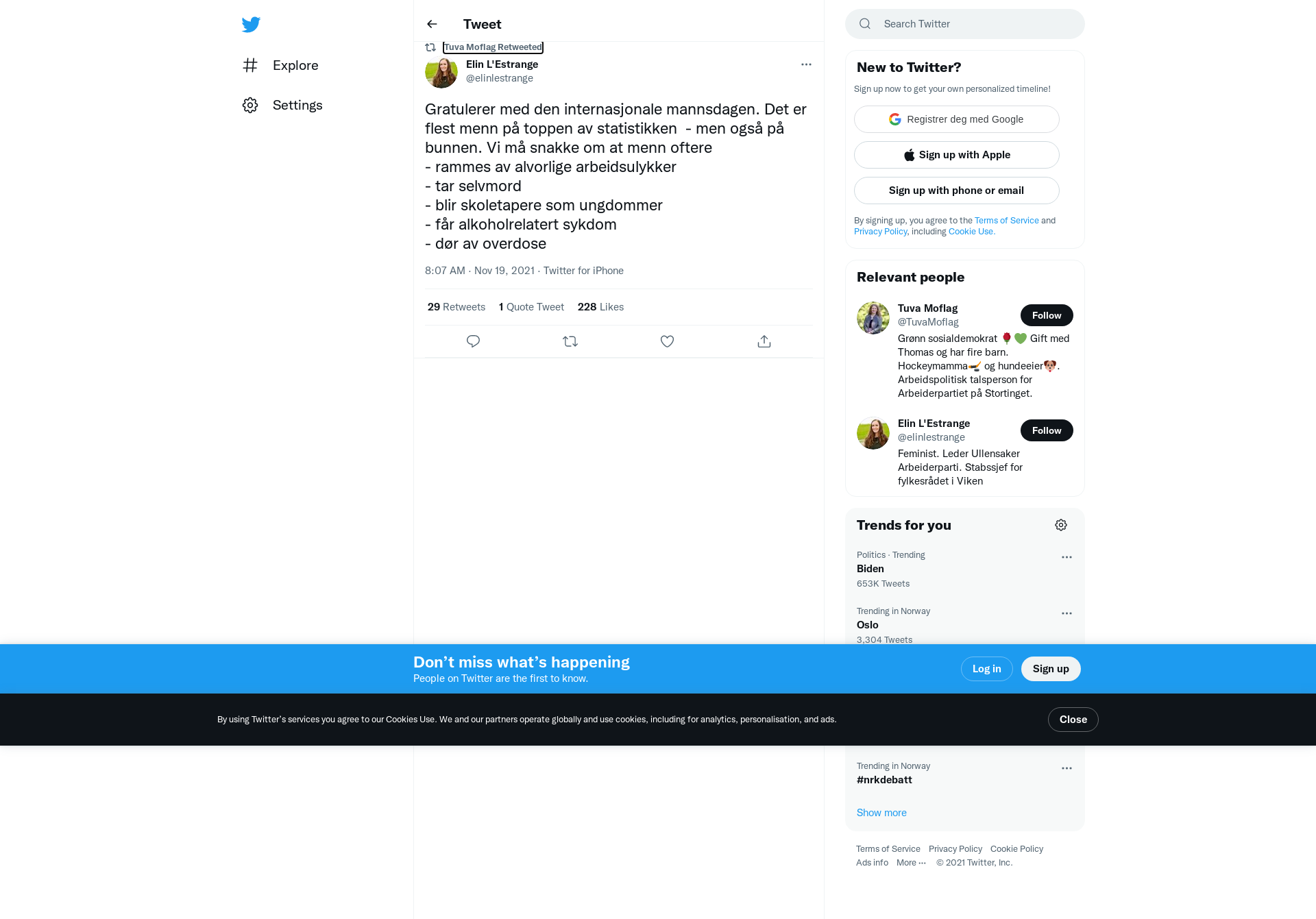Close the cookie notice banner
This screenshot has height=919, width=1316.
1073,720
